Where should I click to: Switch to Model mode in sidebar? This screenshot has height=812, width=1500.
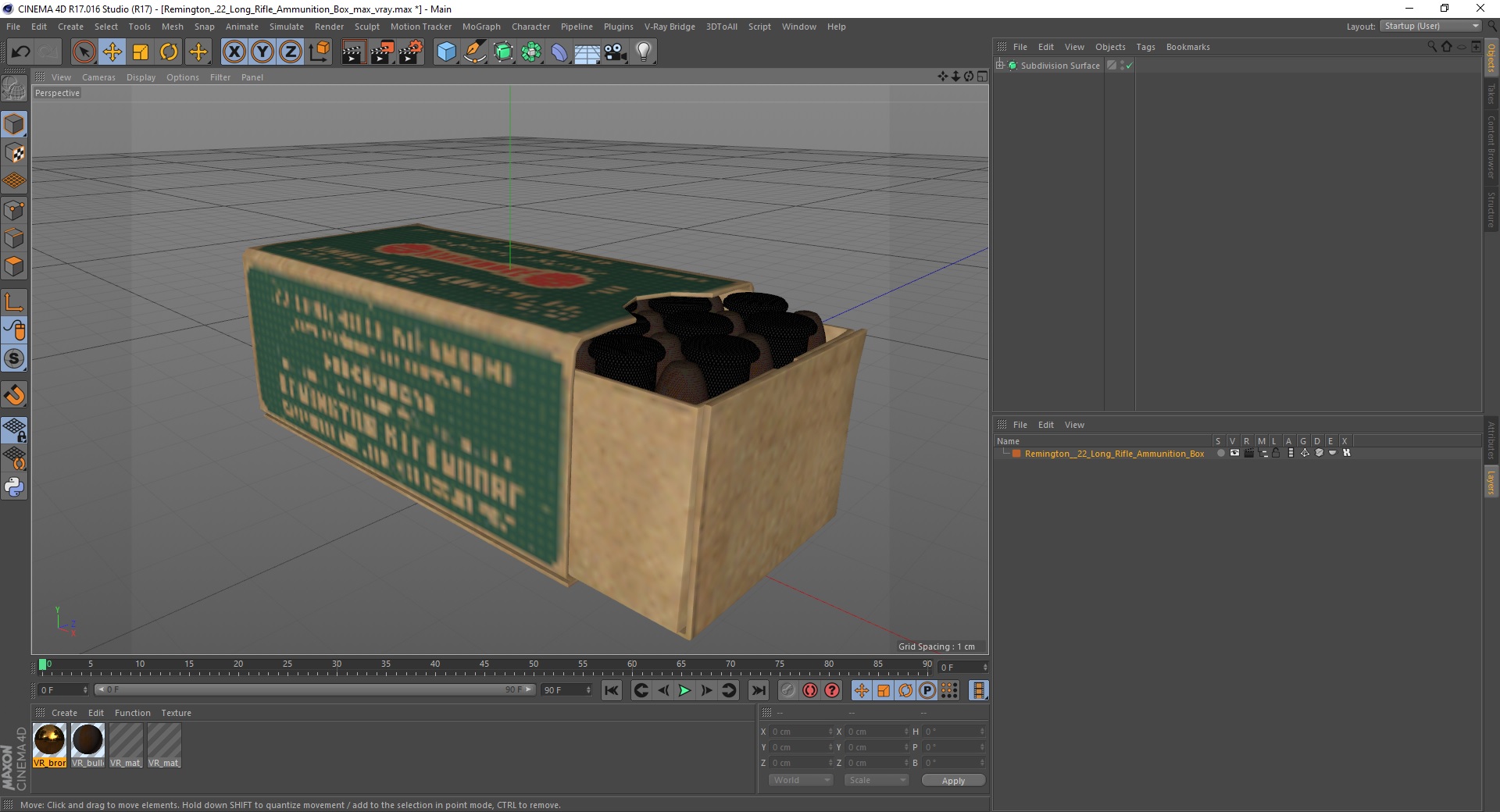pos(14,124)
